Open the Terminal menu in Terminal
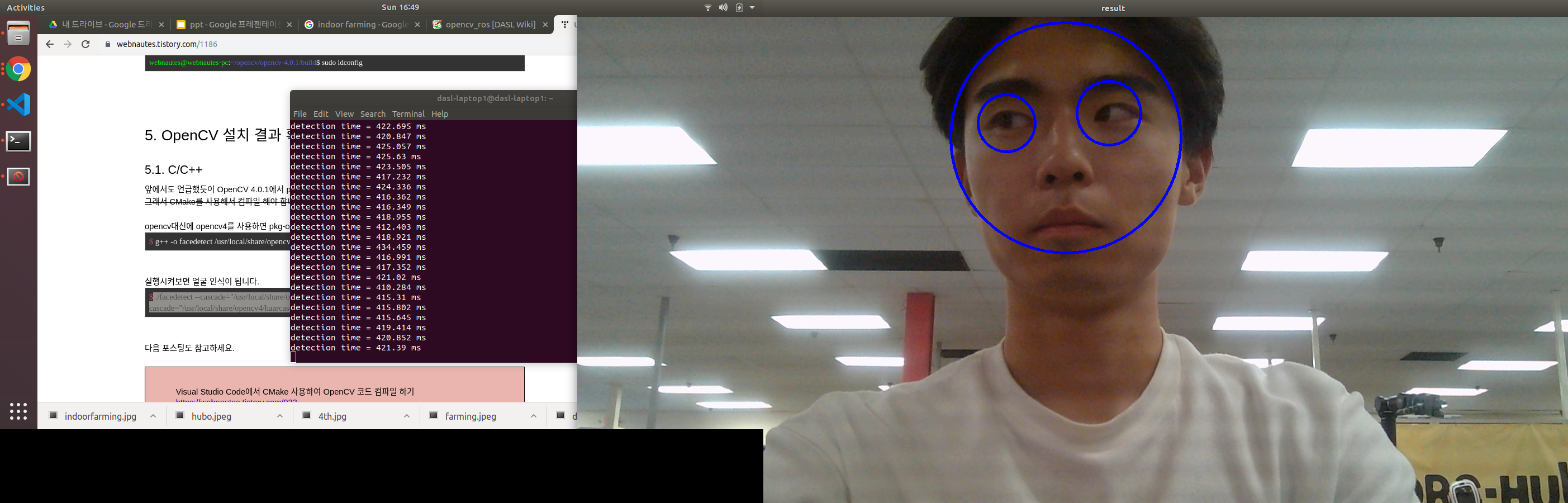Screen dimensions: 1568x503 tap(408, 114)
